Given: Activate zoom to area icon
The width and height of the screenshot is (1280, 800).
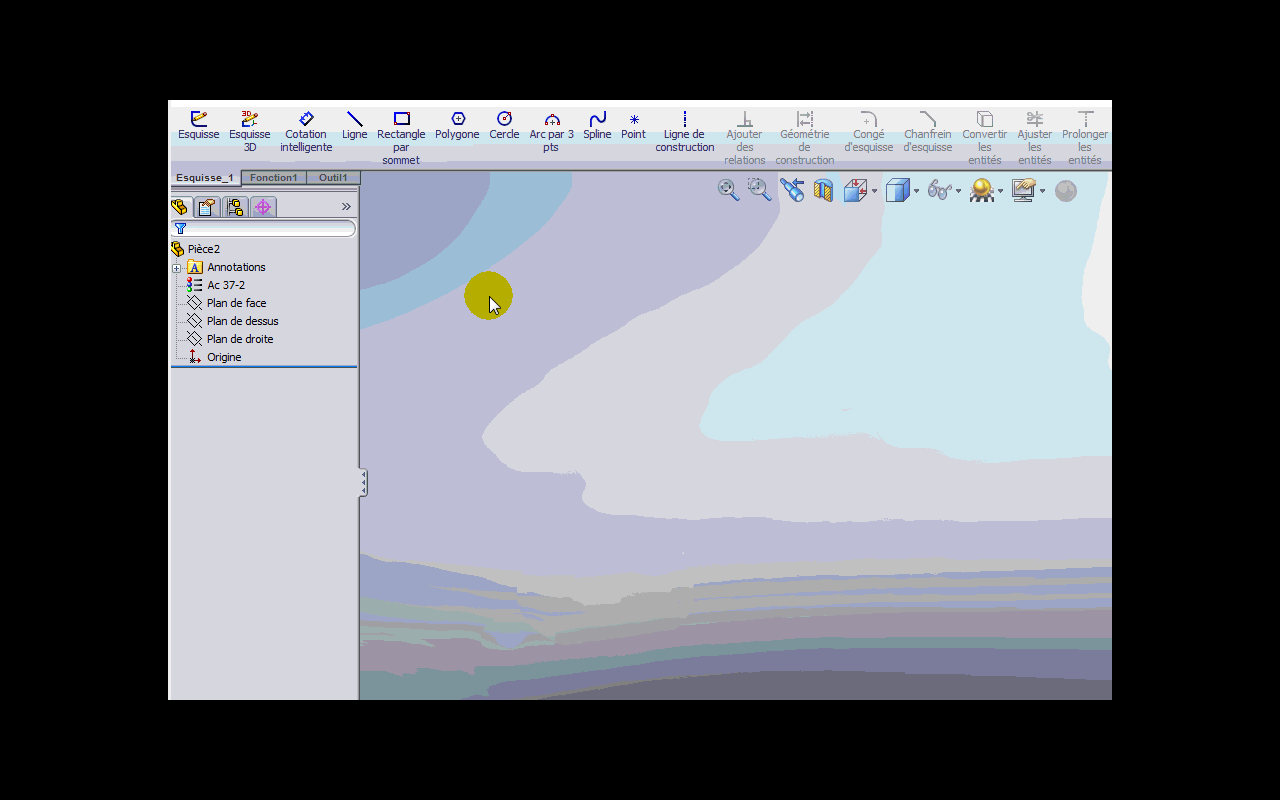Looking at the screenshot, I should [x=760, y=190].
